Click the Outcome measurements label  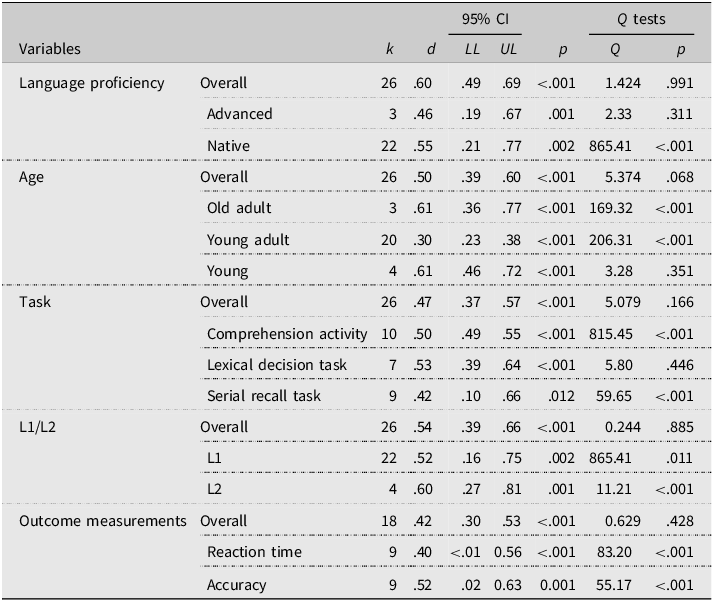tap(103, 521)
